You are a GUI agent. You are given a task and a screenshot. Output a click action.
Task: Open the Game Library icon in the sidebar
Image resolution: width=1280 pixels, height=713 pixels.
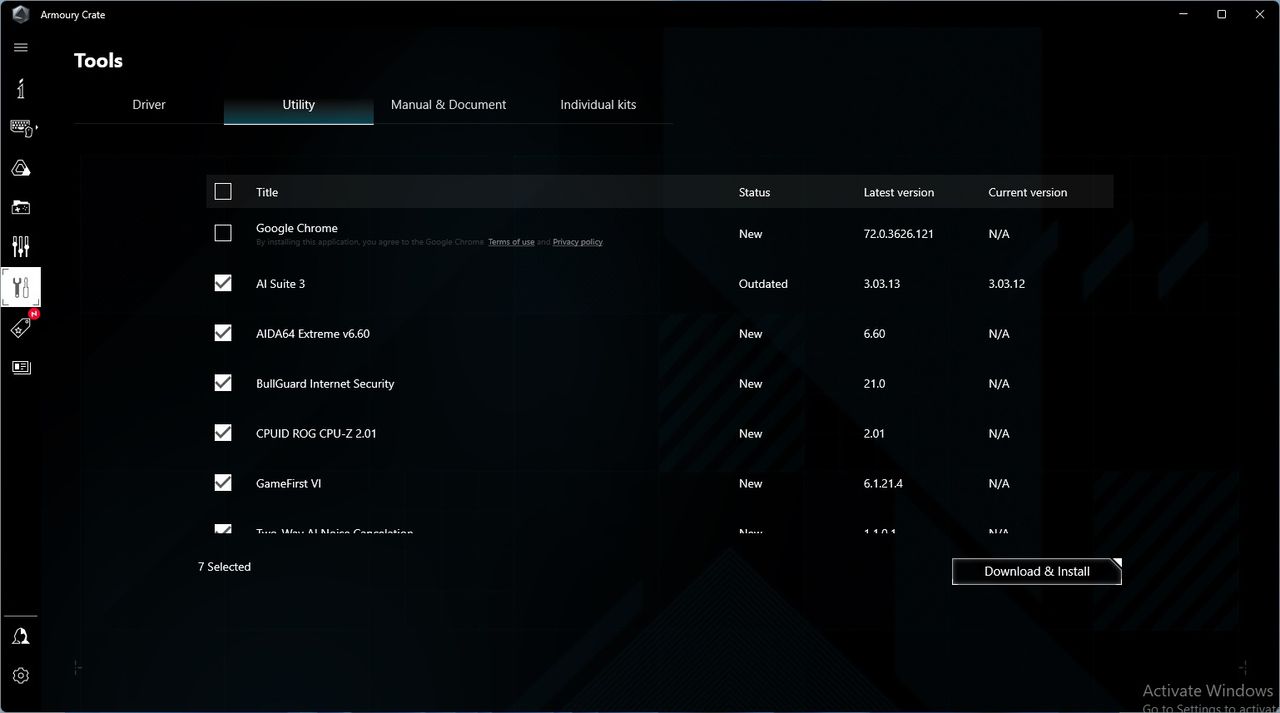(x=21, y=207)
